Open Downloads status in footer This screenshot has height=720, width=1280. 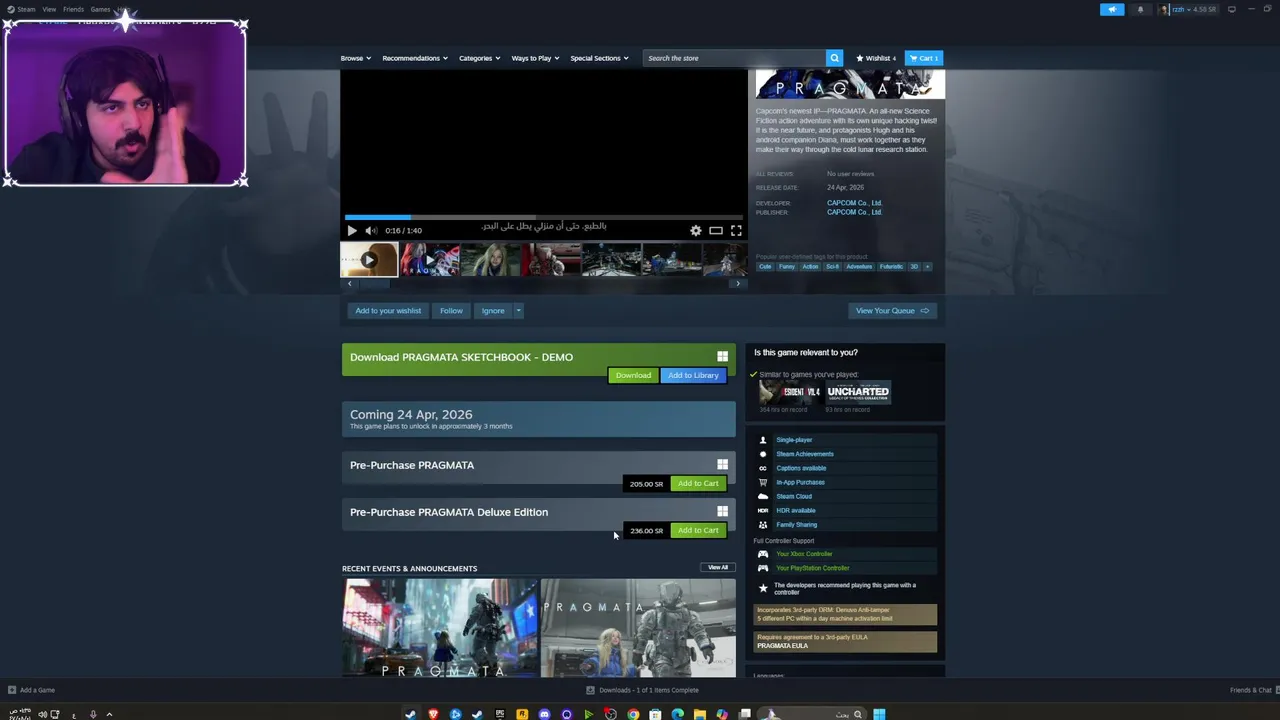pyautogui.click(x=642, y=690)
